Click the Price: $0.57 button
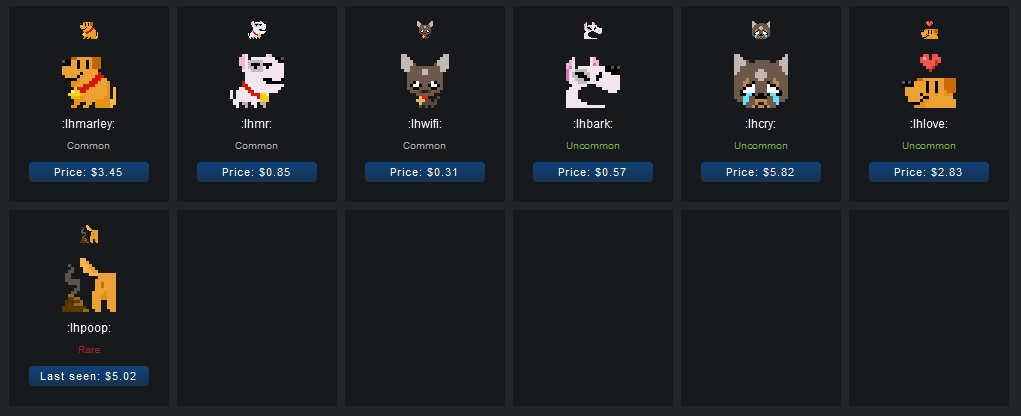The image size is (1021, 416). pyautogui.click(x=593, y=172)
